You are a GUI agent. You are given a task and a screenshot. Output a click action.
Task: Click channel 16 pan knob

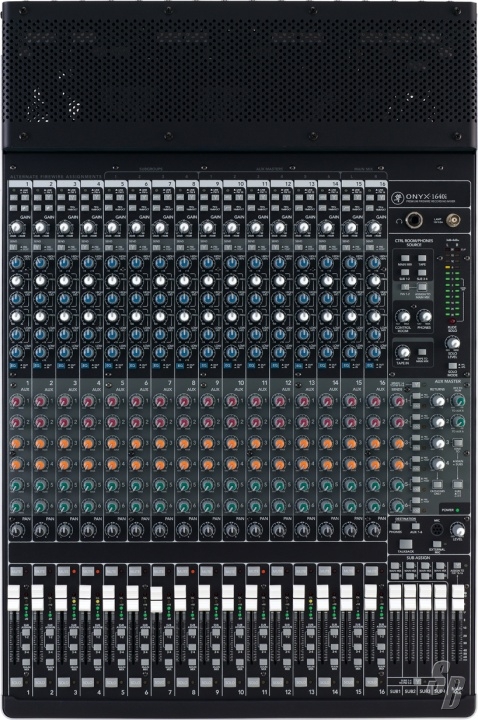pyautogui.click(x=375, y=530)
